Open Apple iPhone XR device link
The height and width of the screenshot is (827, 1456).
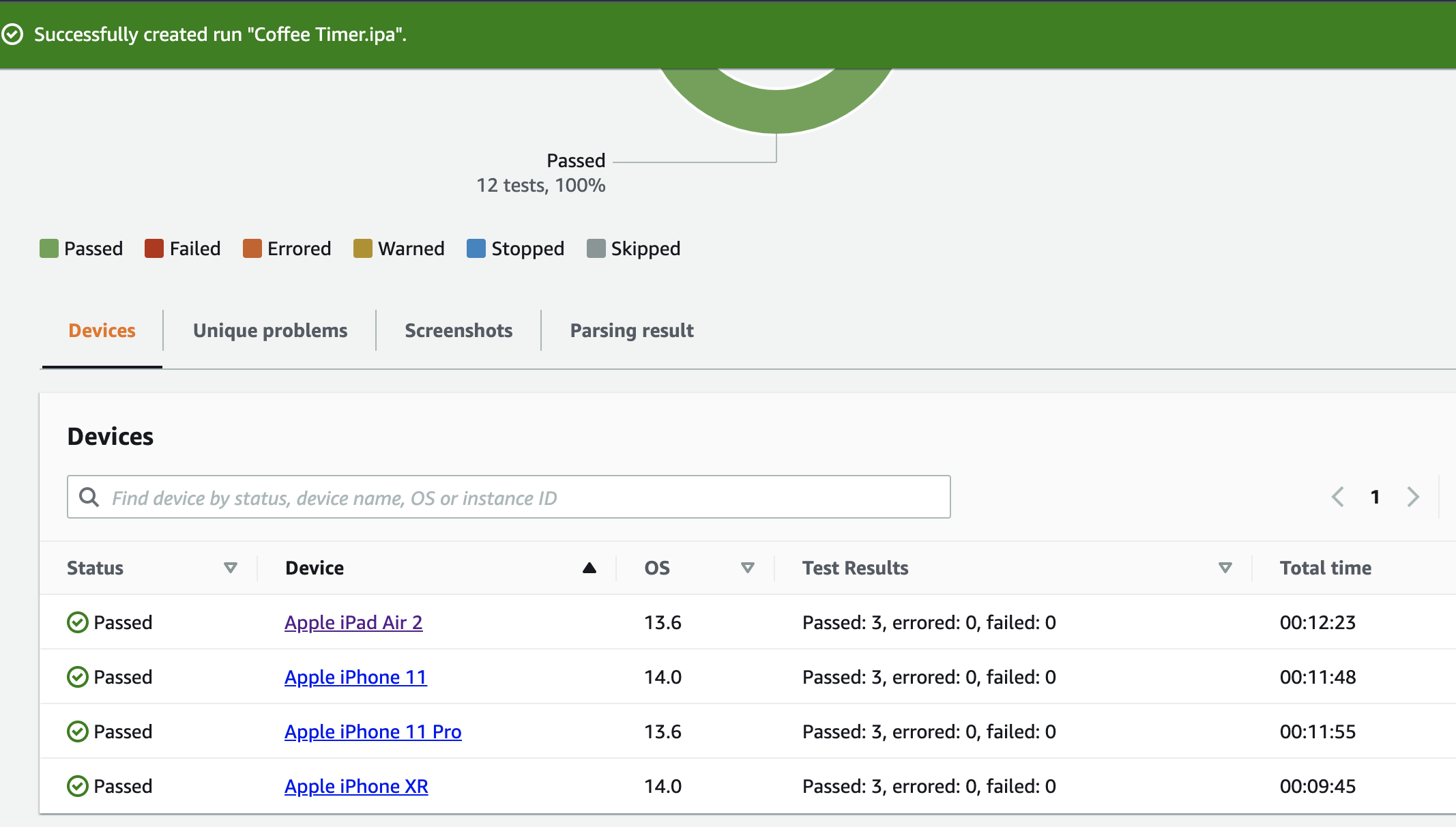[356, 786]
